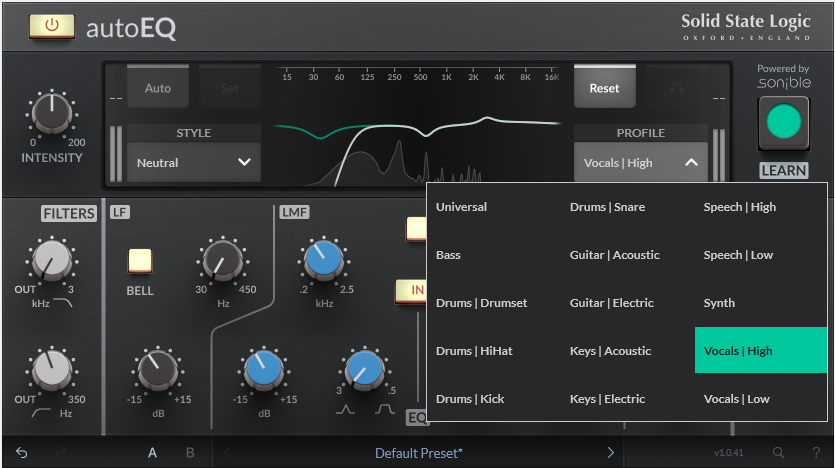The width and height of the screenshot is (835, 468).
Task: Click the headphones listen icon
Action: coord(677,88)
